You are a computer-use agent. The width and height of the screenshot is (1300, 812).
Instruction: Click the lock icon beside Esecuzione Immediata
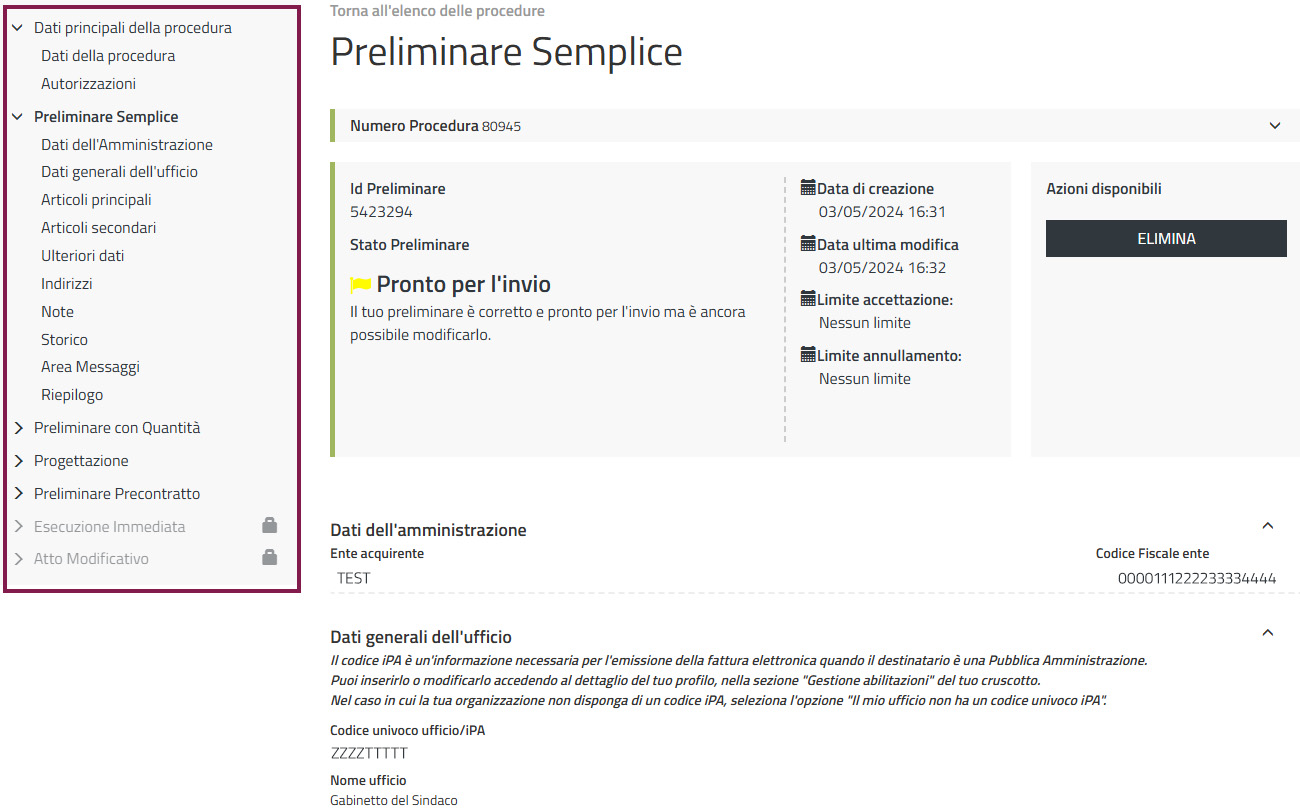(269, 526)
